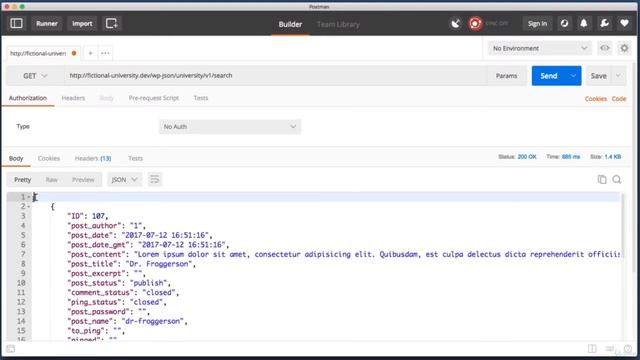Click the "post_title": "Dr. Froggerson" line
This screenshot has height=360, width=640.
click(x=131, y=264)
